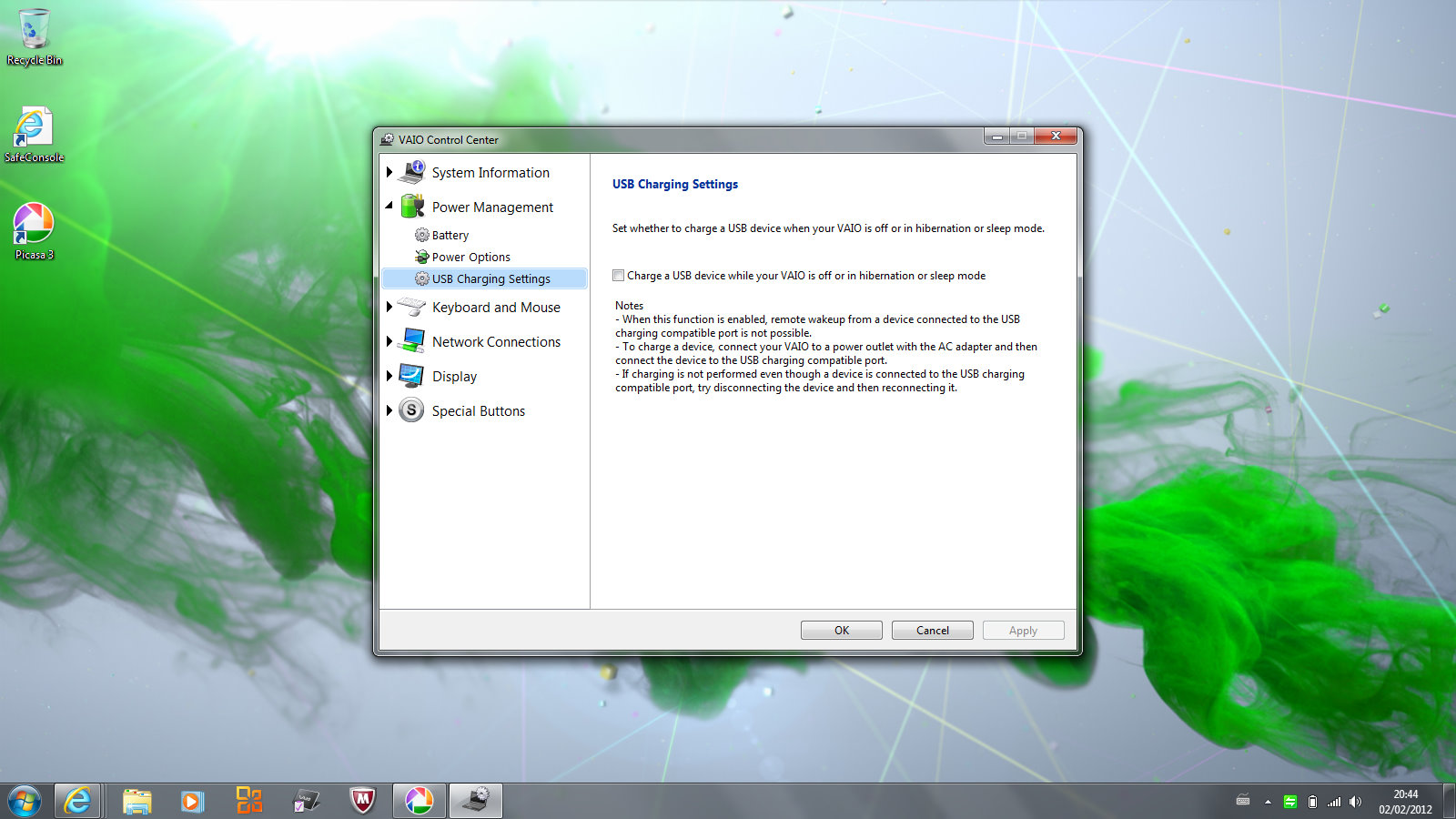Click the Network Connections monitor icon
This screenshot has width=1456, height=819.
pyautogui.click(x=411, y=341)
